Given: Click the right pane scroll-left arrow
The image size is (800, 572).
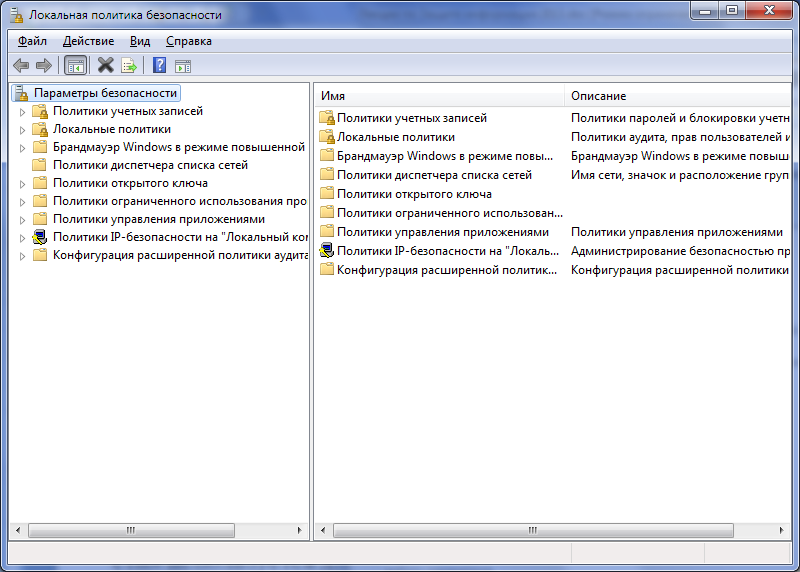Looking at the screenshot, I should 323,530.
